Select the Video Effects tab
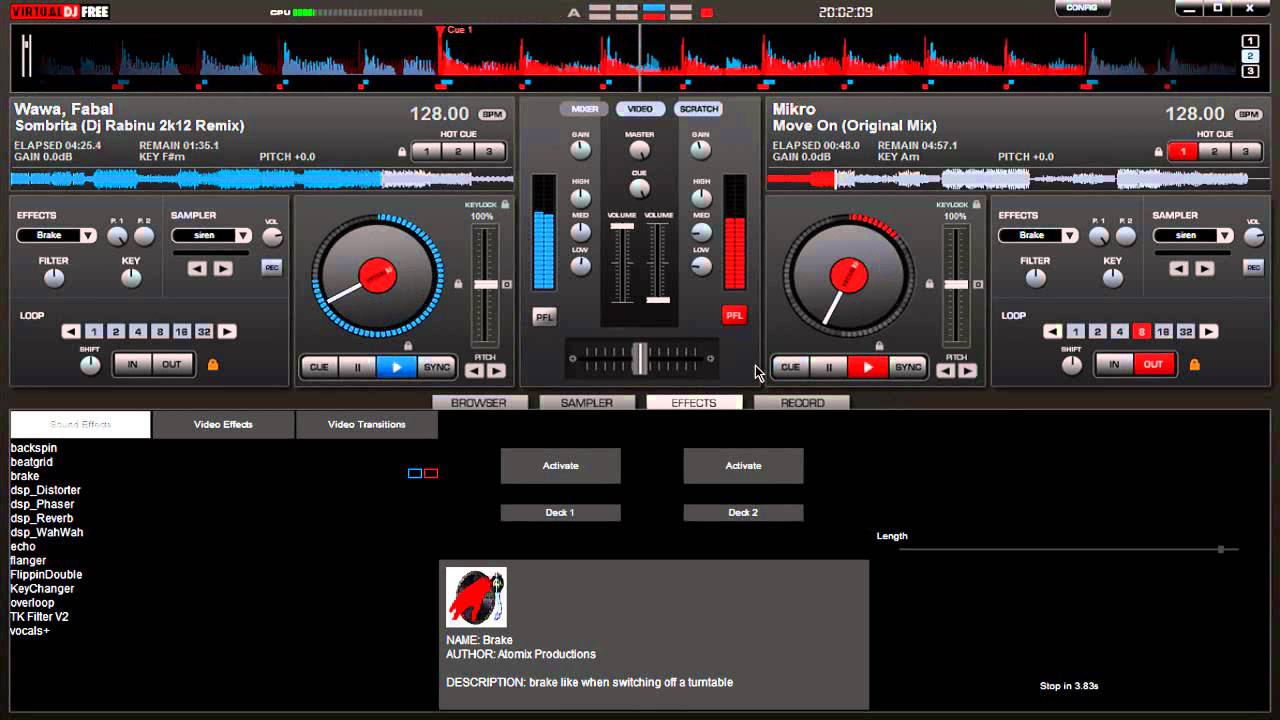 223,424
